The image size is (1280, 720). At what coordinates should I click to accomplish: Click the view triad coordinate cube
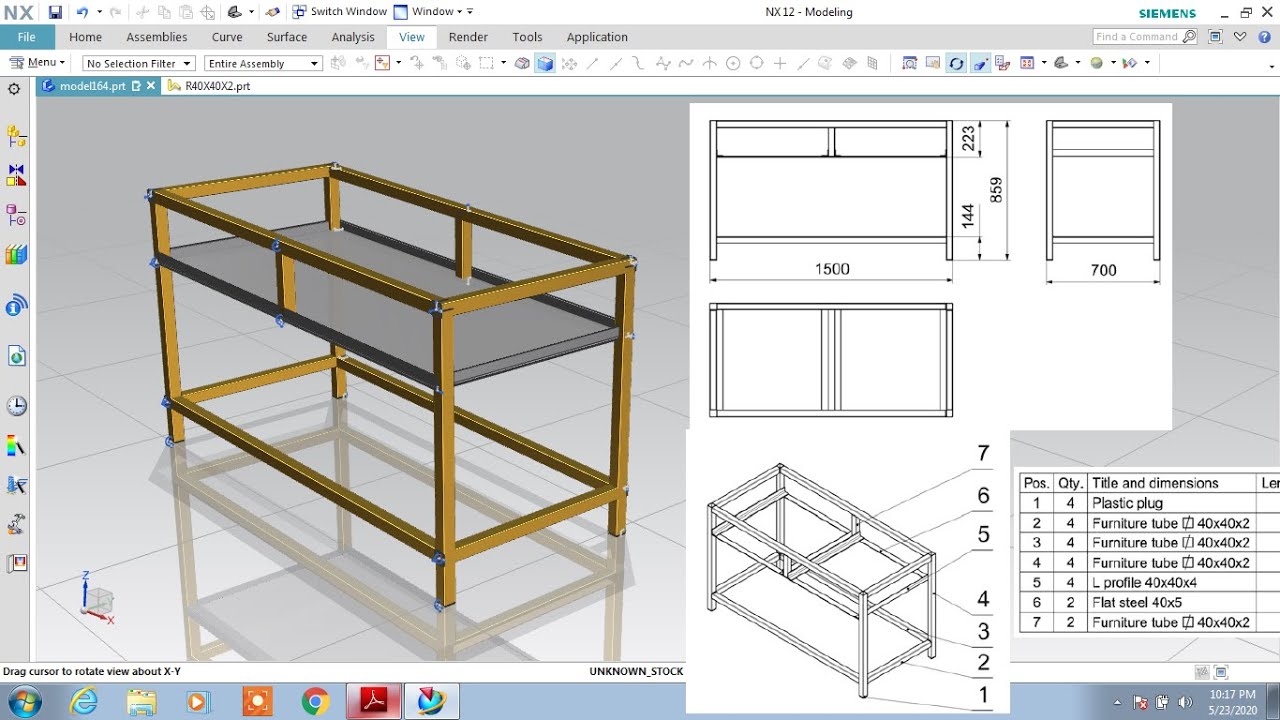click(97, 600)
